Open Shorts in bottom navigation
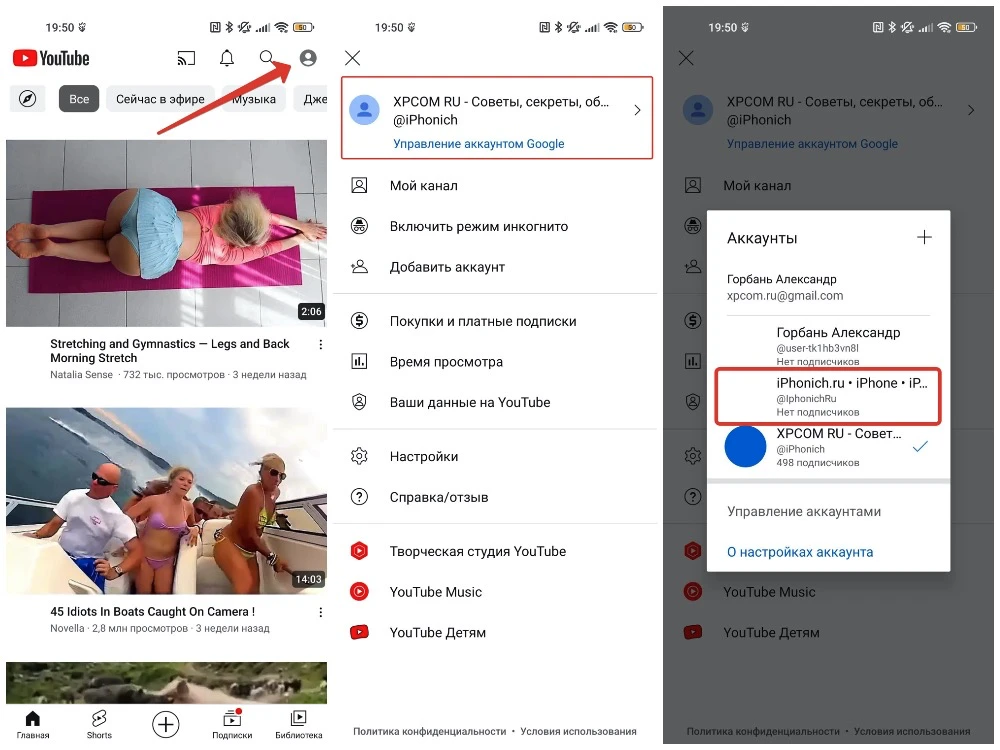The height and width of the screenshot is (750, 1000). tap(99, 724)
